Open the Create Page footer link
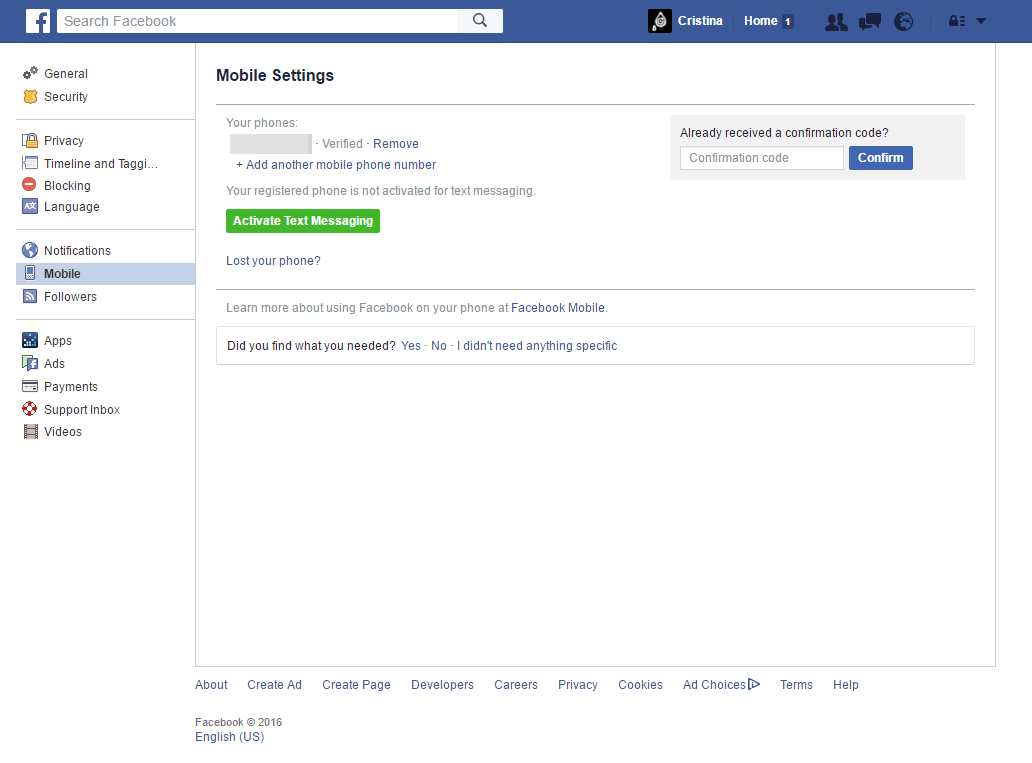Image resolution: width=1032 pixels, height=763 pixels. point(356,685)
